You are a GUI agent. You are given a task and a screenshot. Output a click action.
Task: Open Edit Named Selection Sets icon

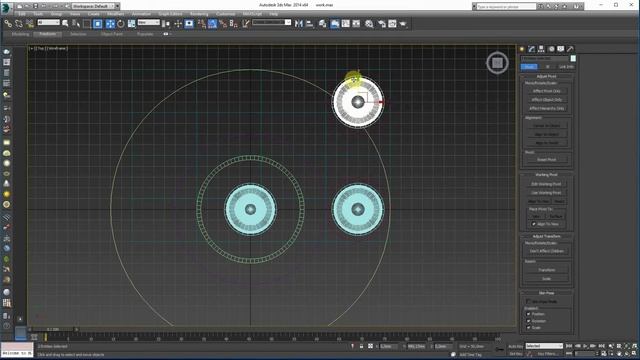[x=246, y=24]
